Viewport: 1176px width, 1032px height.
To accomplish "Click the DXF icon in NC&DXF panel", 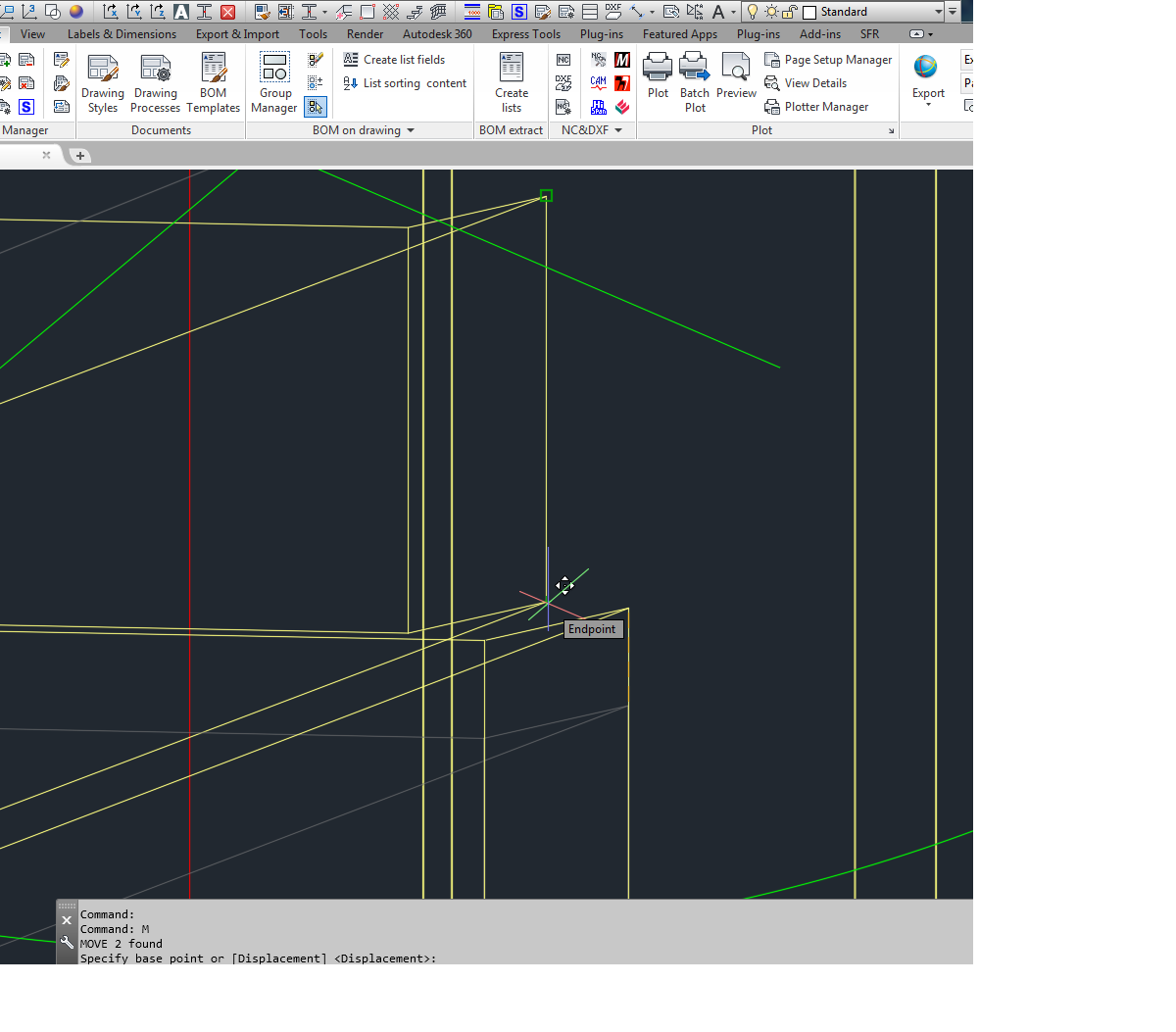I will coord(563,83).
